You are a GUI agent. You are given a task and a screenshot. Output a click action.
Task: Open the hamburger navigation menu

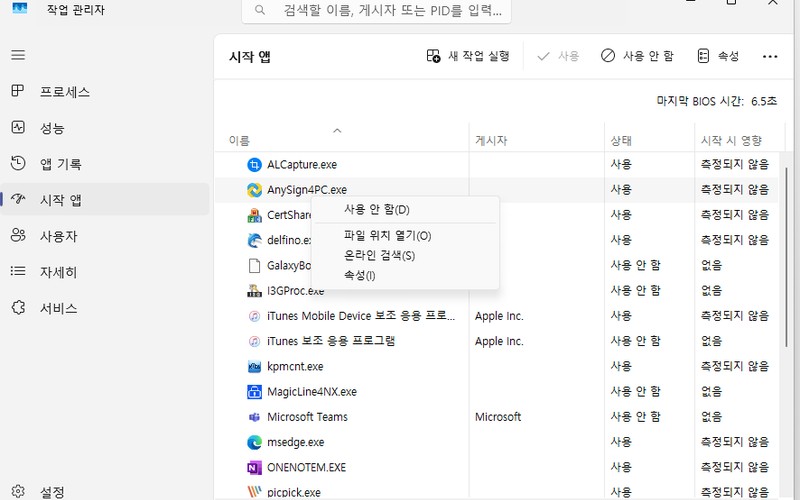pos(18,55)
